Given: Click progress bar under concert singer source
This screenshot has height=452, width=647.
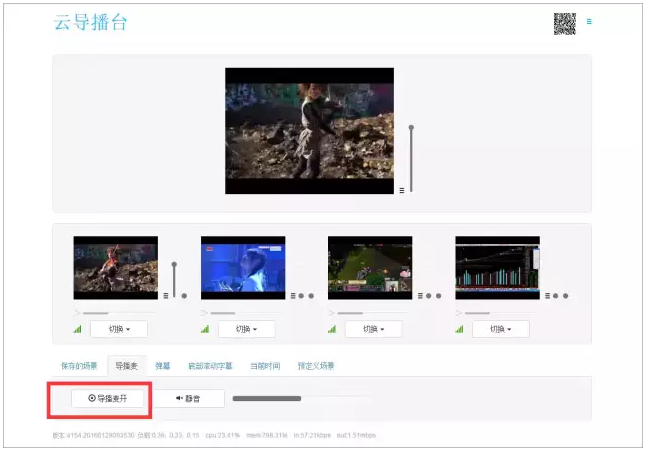Looking at the screenshot, I should click(x=247, y=313).
